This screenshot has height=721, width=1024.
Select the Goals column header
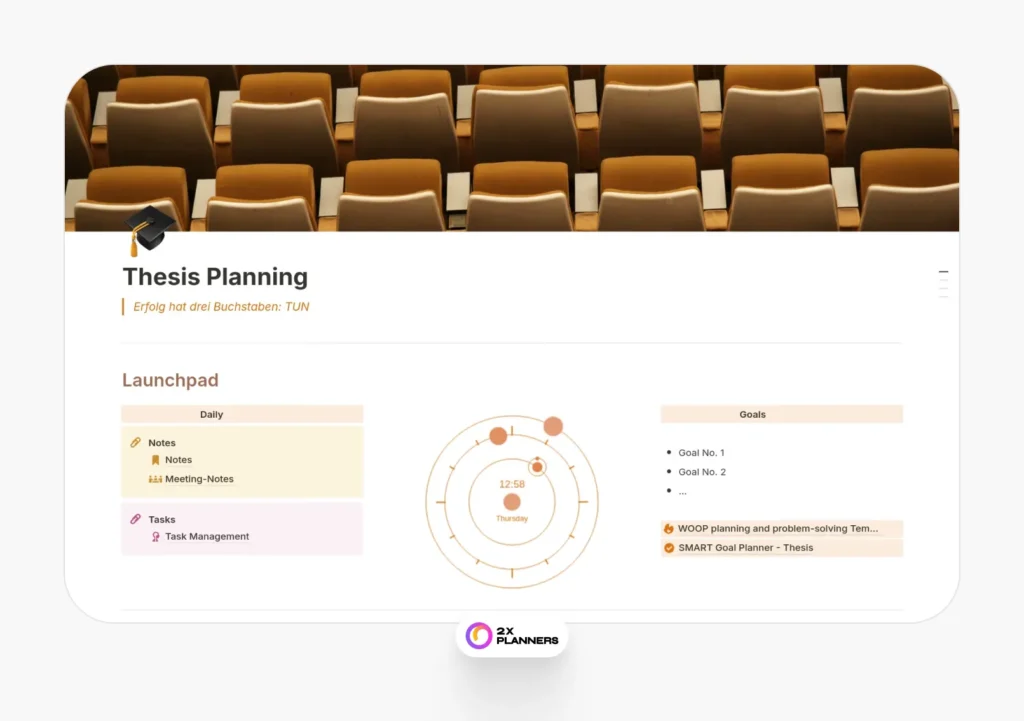[752, 413]
